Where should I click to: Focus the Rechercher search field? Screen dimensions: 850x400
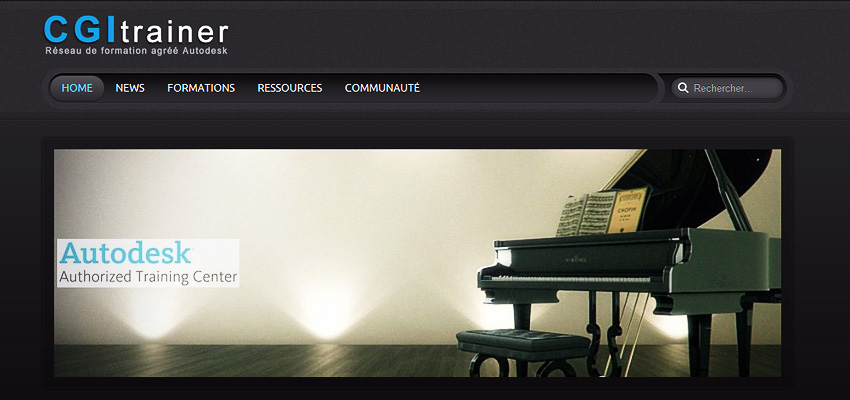(727, 88)
